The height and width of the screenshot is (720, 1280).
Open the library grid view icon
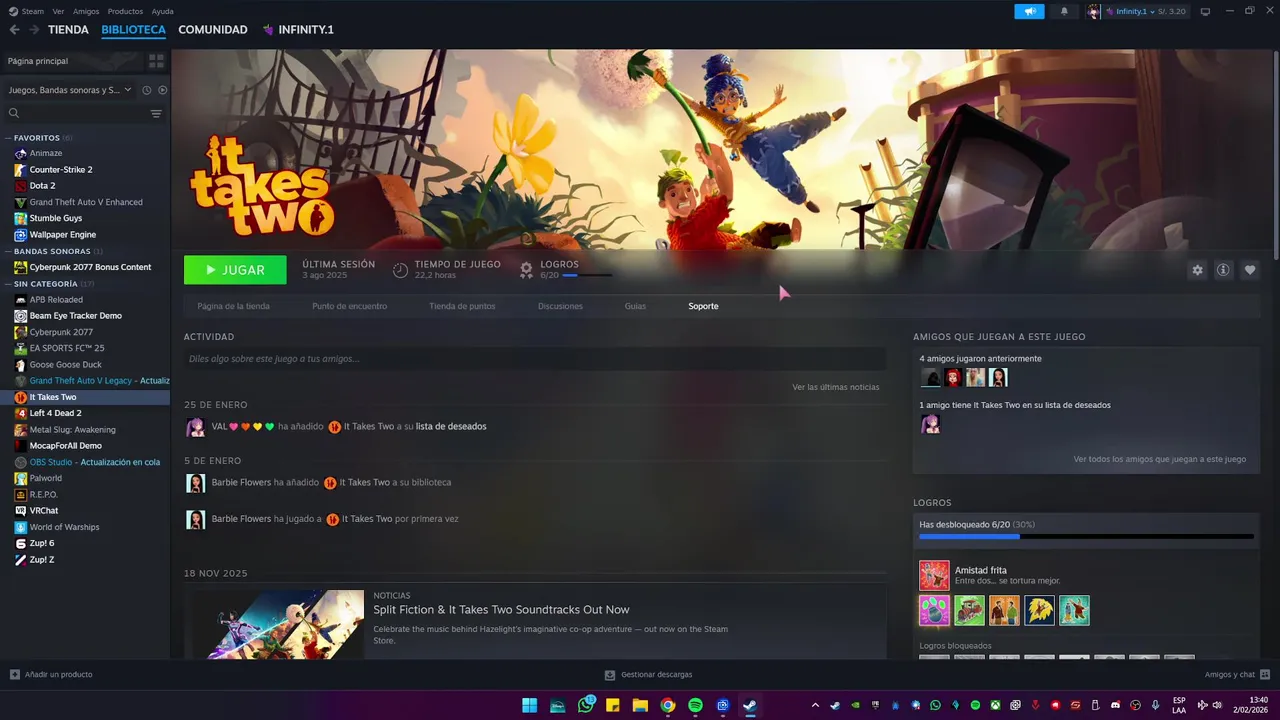[x=156, y=61]
